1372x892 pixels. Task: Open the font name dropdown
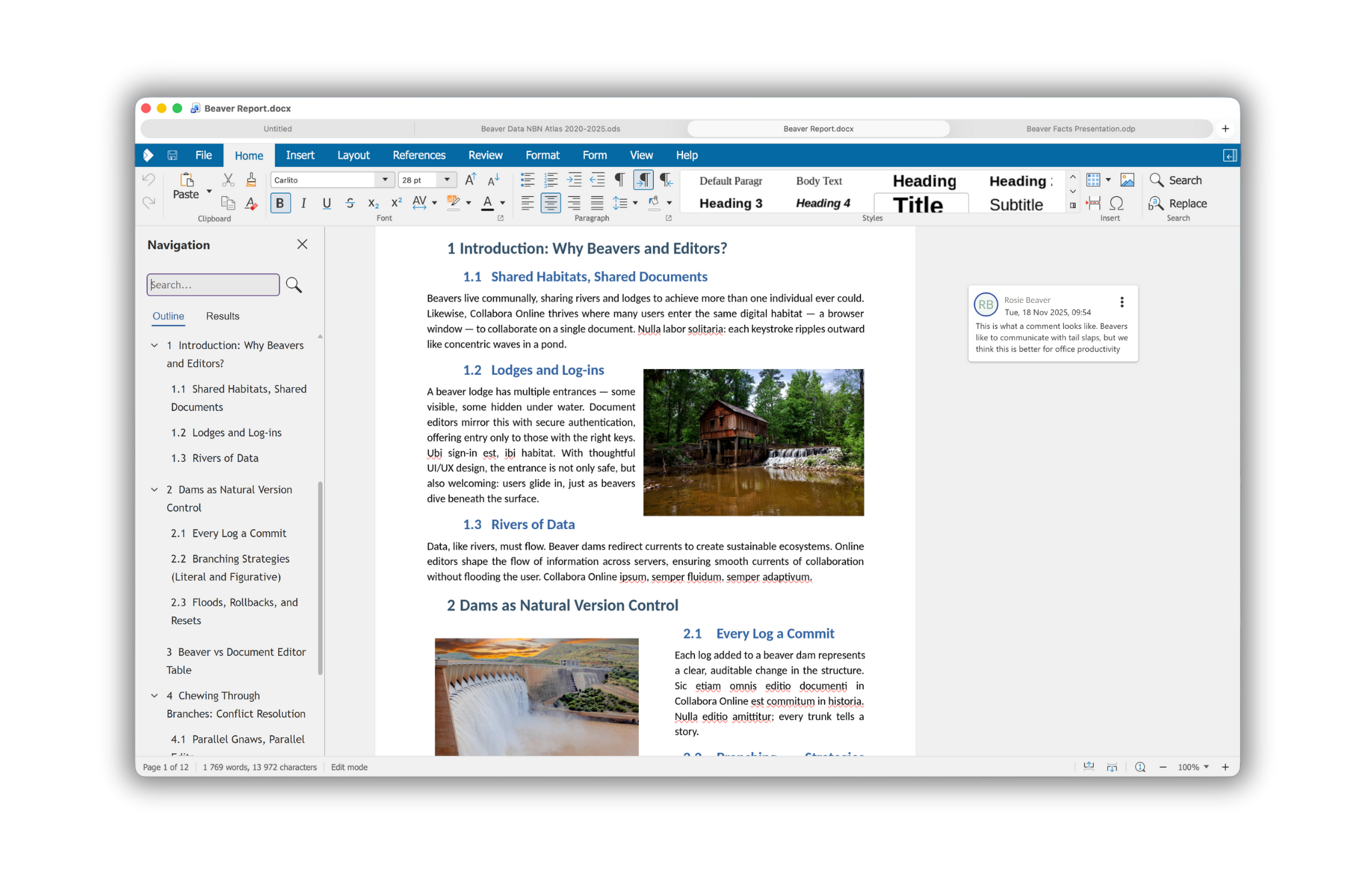point(385,179)
